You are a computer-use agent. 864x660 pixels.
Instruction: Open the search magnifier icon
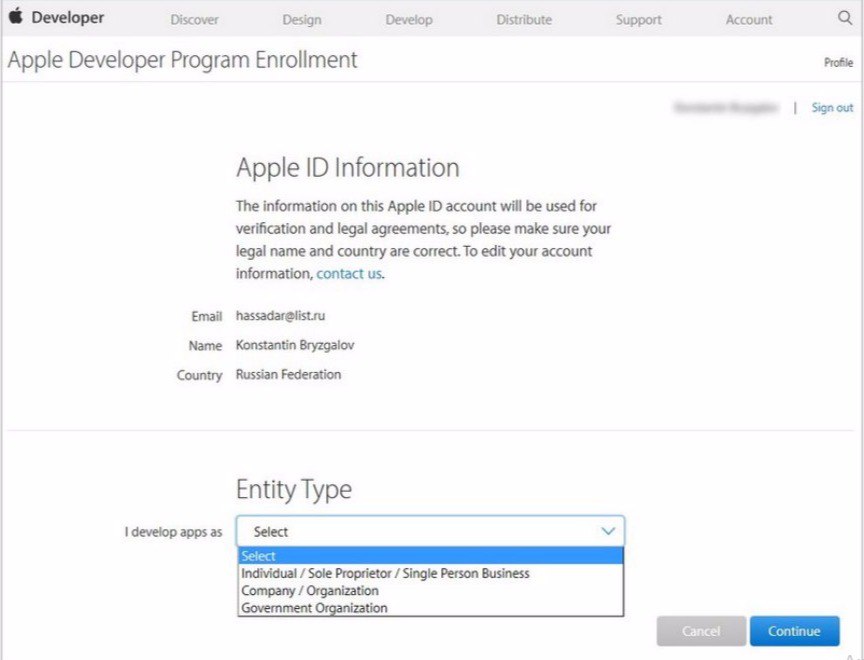845,18
